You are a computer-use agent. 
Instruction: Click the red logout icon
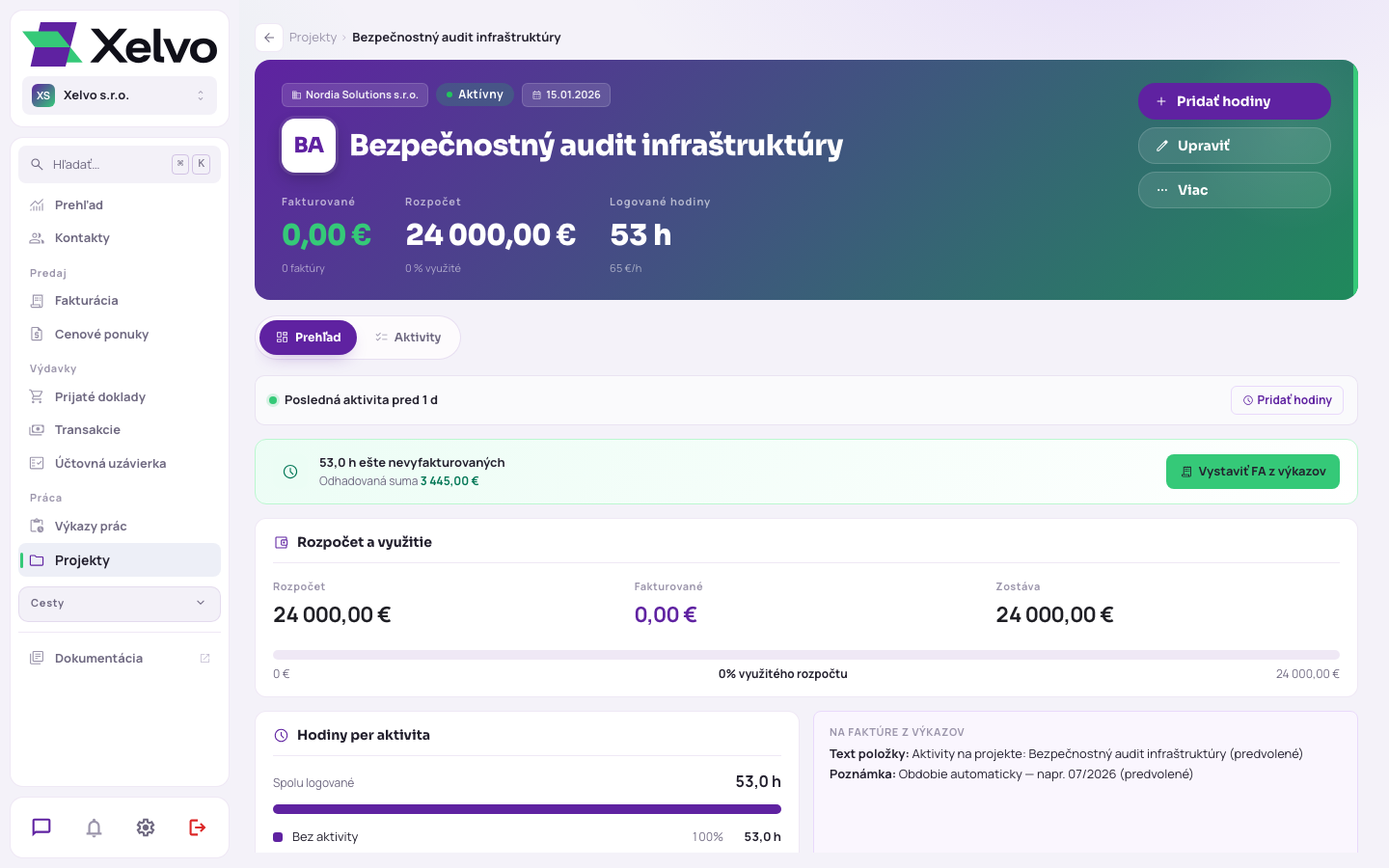point(198,827)
